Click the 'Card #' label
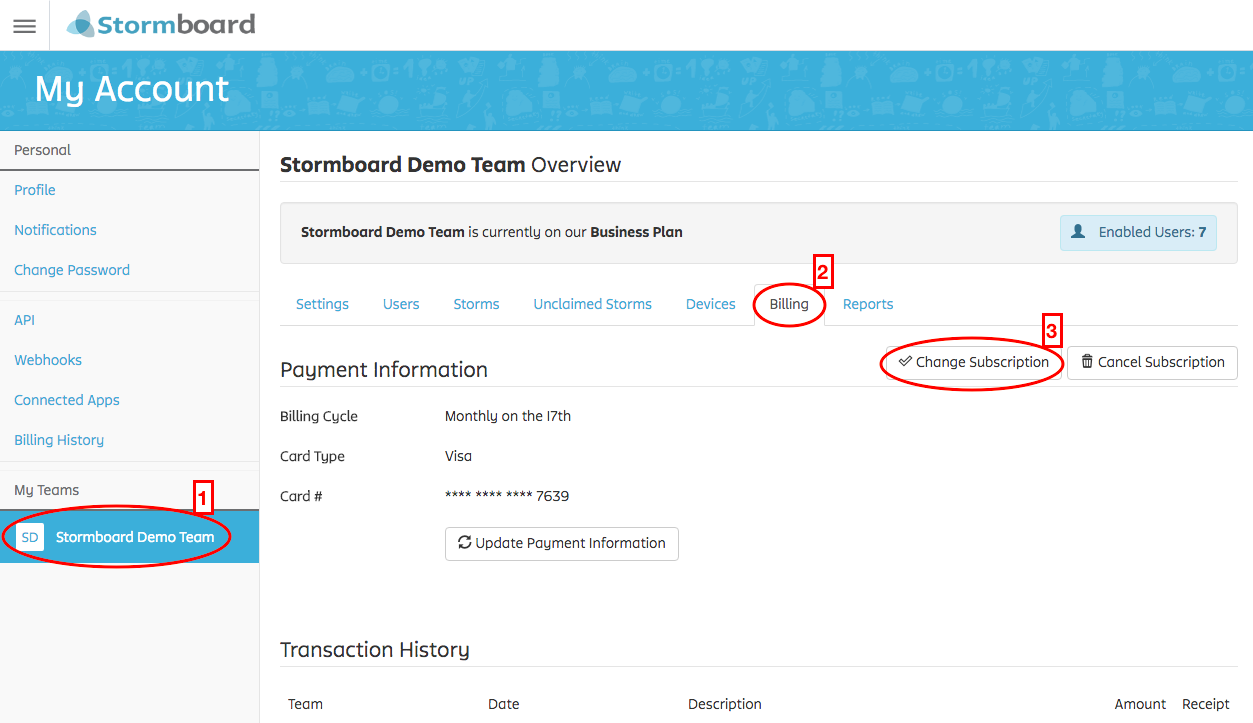Viewport: 1253px width, 723px height. click(x=301, y=496)
